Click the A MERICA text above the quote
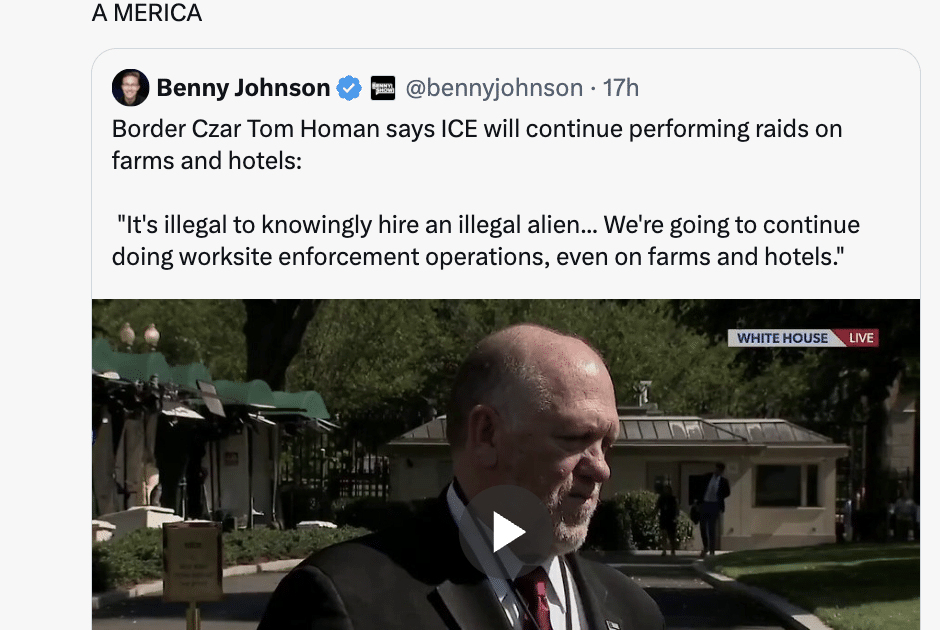 click(x=147, y=13)
